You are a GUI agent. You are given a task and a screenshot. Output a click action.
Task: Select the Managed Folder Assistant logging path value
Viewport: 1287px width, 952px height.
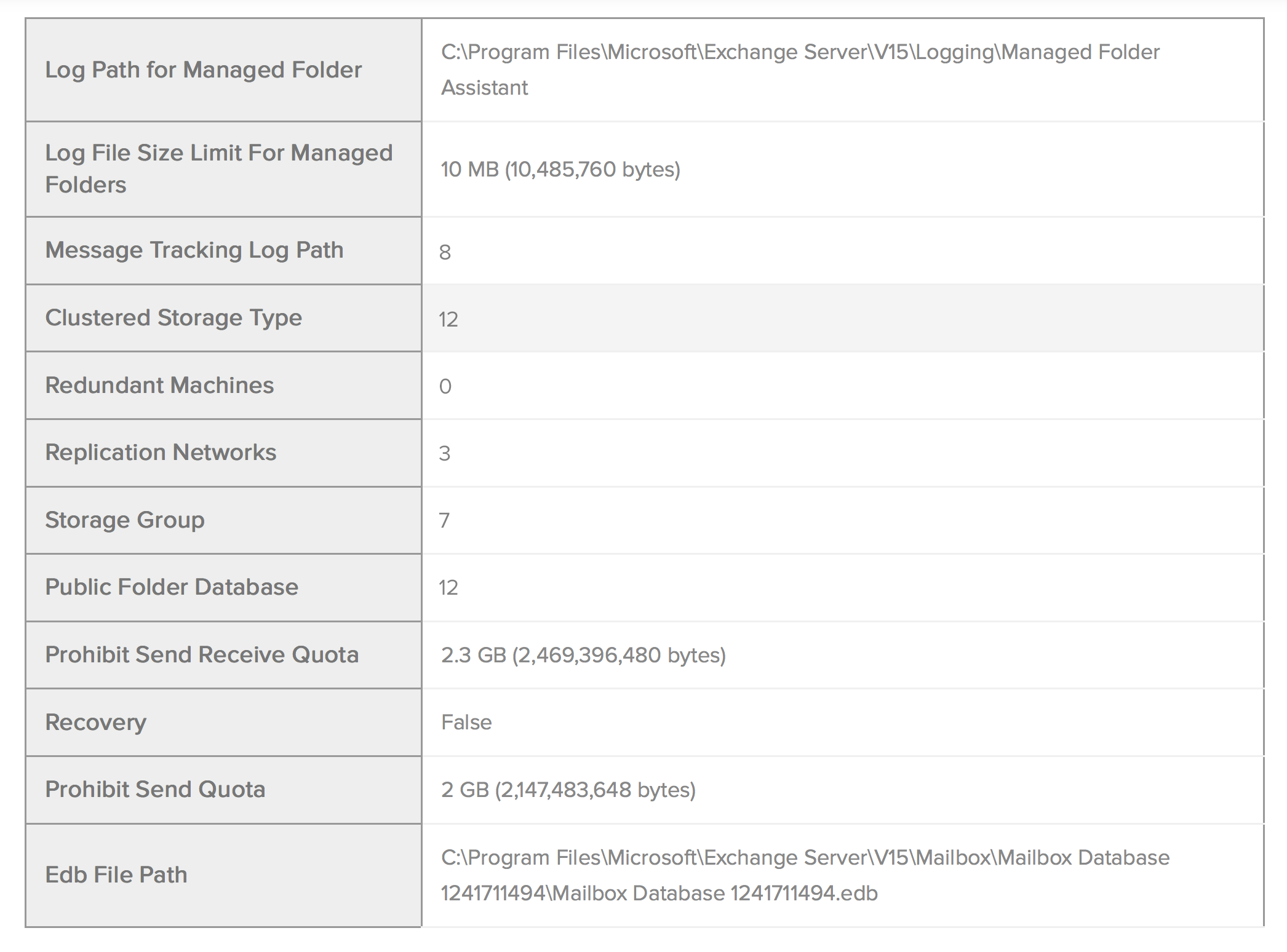(800, 70)
